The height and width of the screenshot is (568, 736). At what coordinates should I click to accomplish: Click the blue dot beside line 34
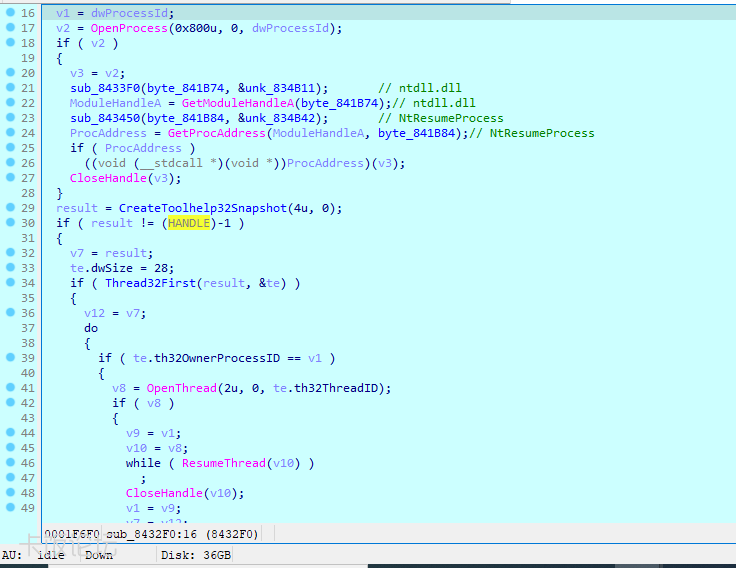click(x=9, y=283)
